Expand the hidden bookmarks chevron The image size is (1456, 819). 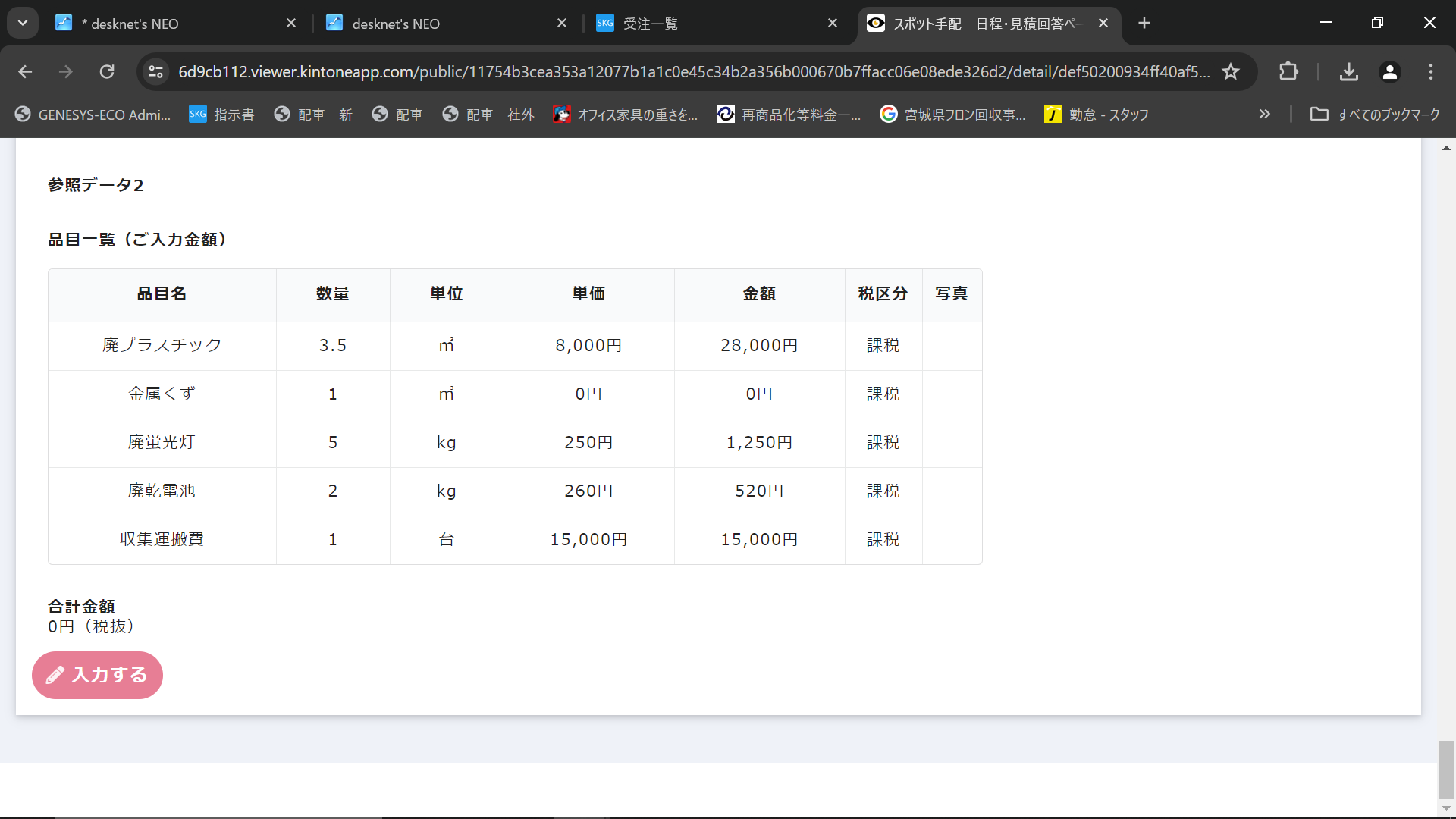coord(1264,115)
